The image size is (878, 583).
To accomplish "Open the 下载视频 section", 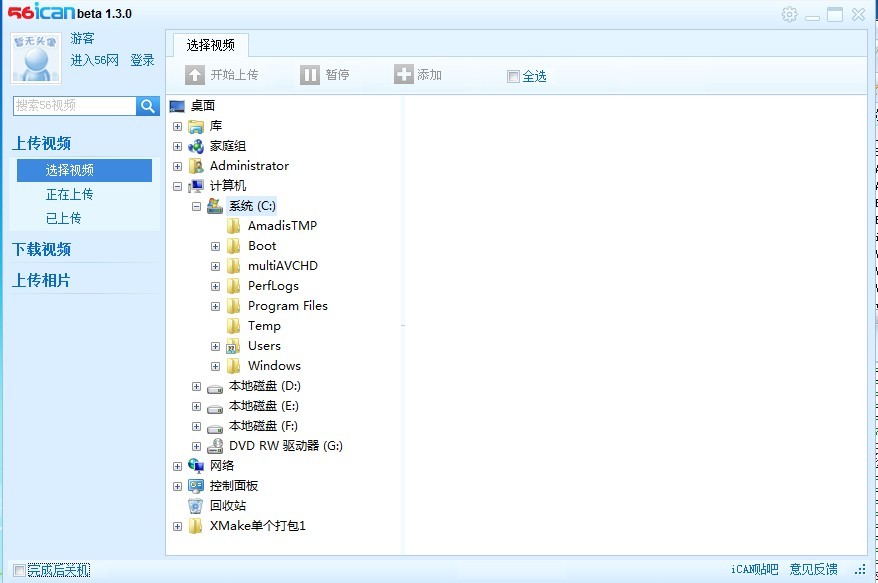I will [x=42, y=249].
